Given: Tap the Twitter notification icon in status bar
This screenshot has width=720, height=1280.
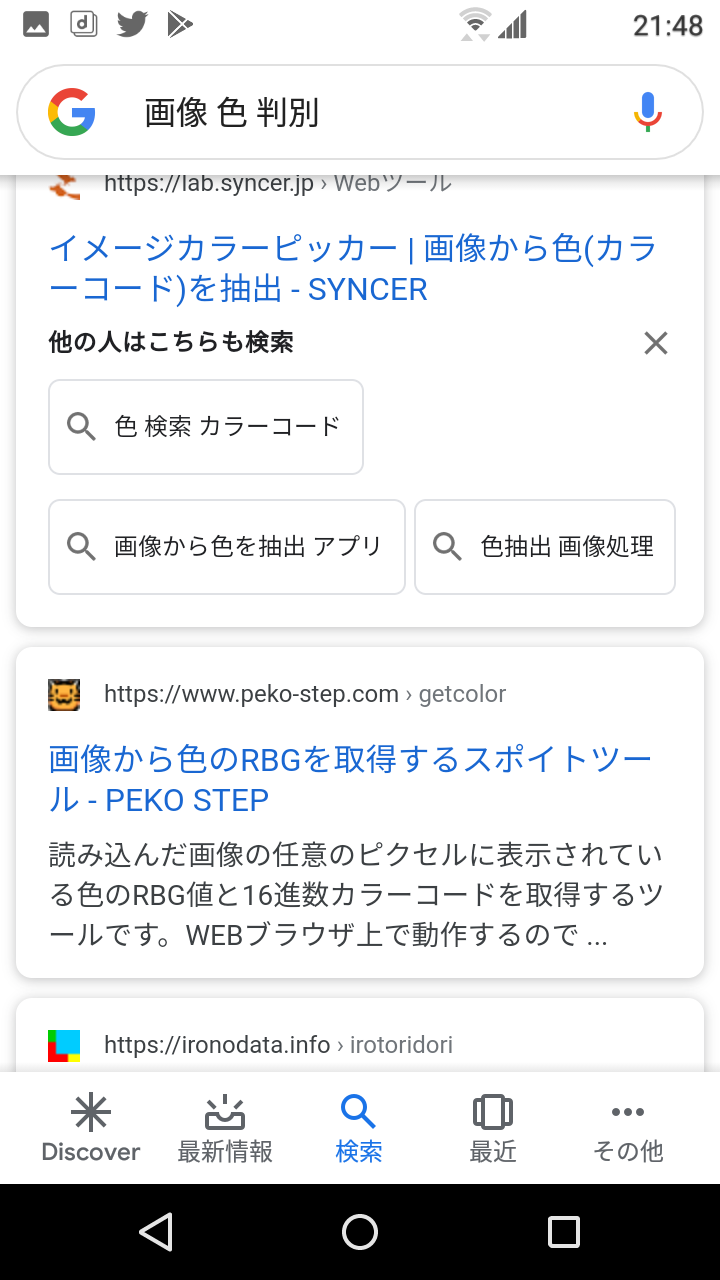Looking at the screenshot, I should click(x=132, y=24).
